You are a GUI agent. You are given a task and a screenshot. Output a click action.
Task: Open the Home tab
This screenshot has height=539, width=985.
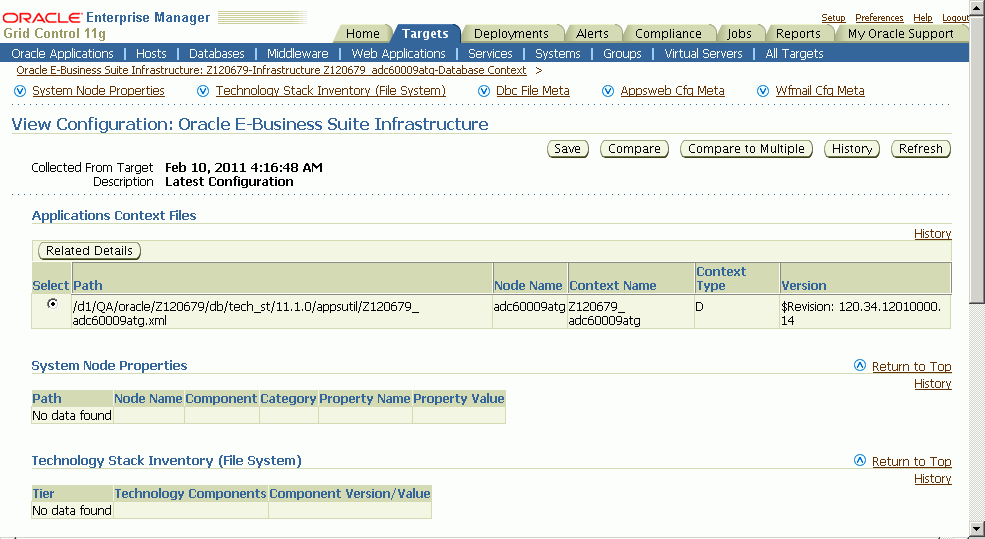pos(362,33)
